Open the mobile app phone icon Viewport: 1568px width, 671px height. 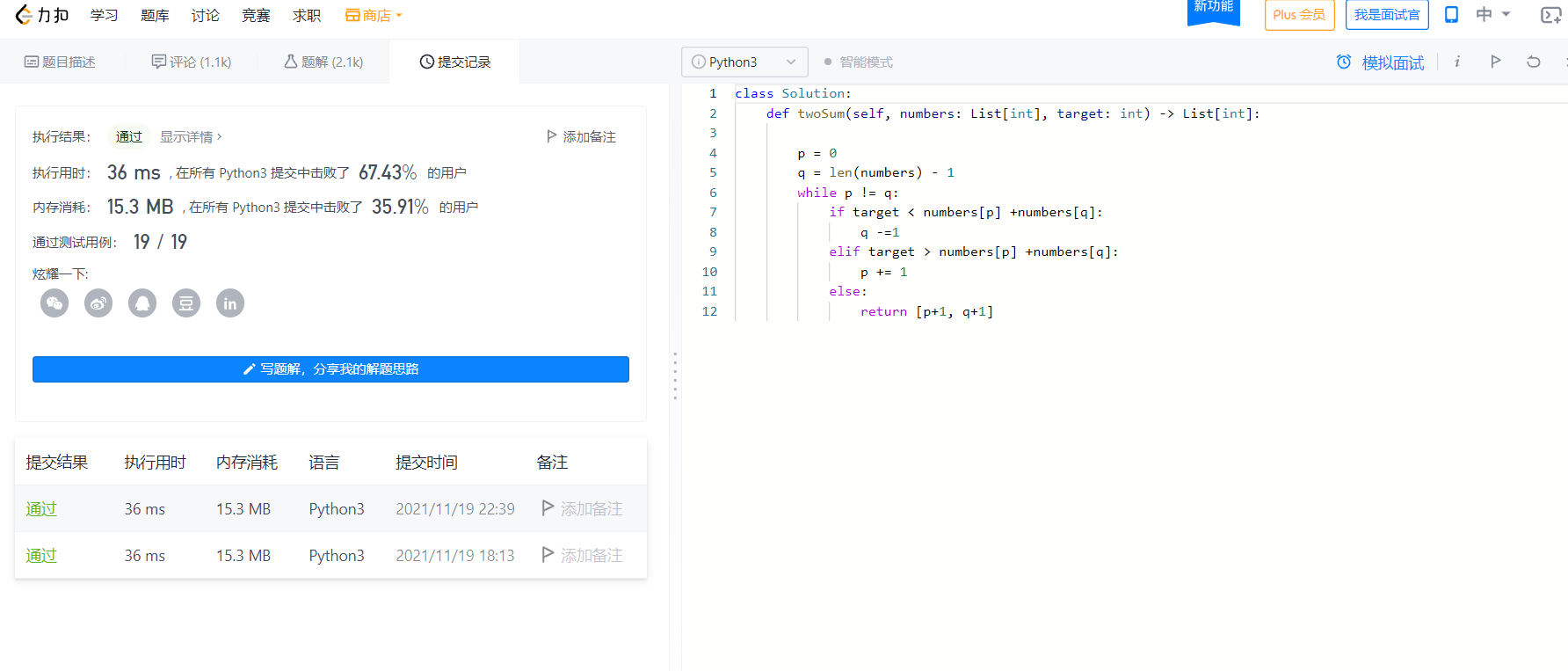coord(1452,15)
